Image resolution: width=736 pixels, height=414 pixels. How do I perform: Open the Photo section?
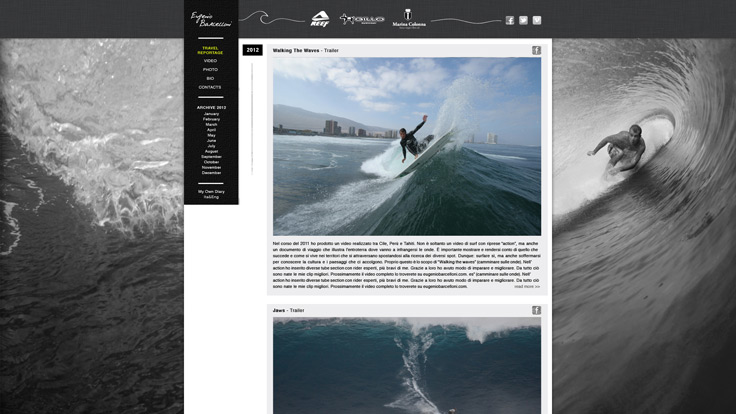210,69
